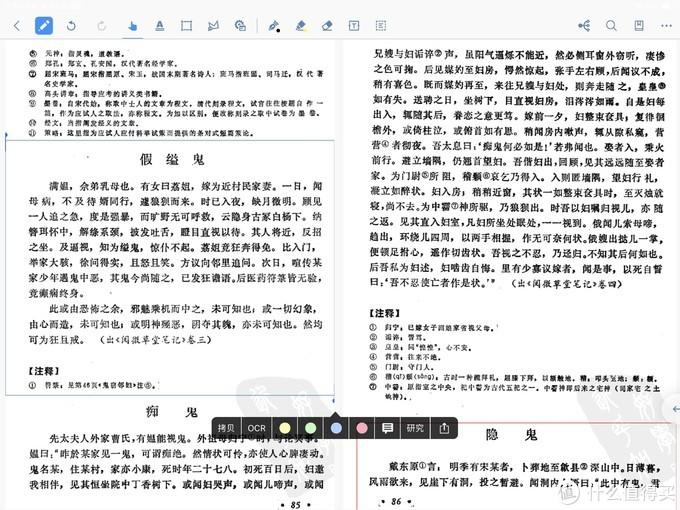680x510 pixels.
Task: Redo the last undone action
Action: pos(101,26)
